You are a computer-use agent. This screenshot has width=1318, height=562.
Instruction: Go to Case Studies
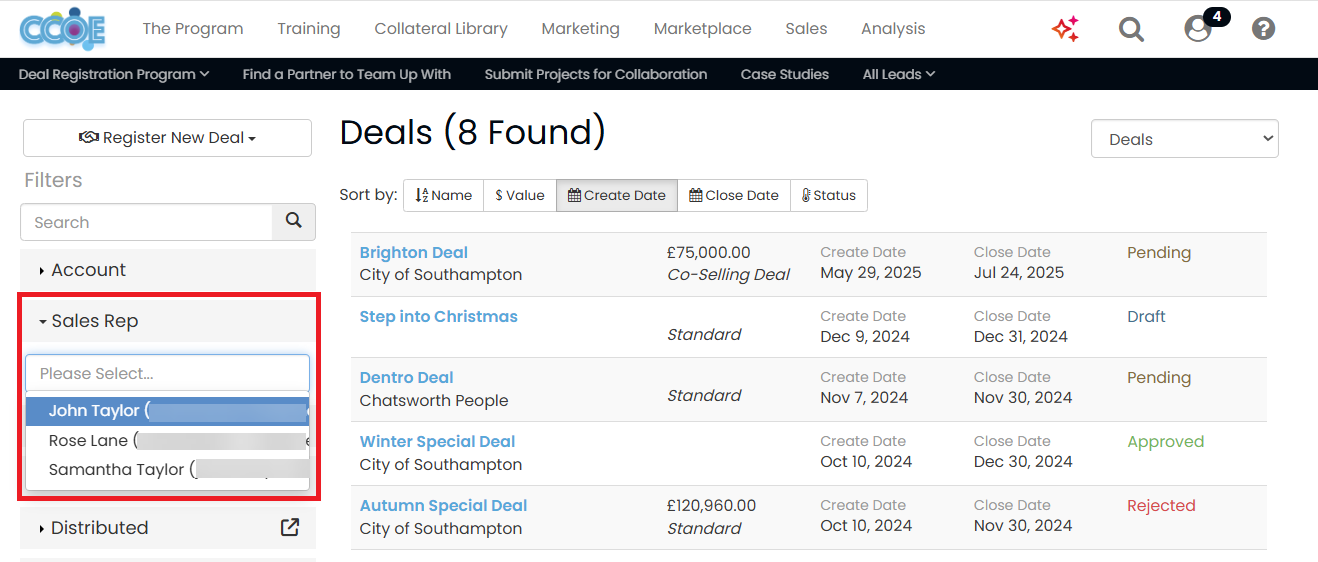point(785,74)
